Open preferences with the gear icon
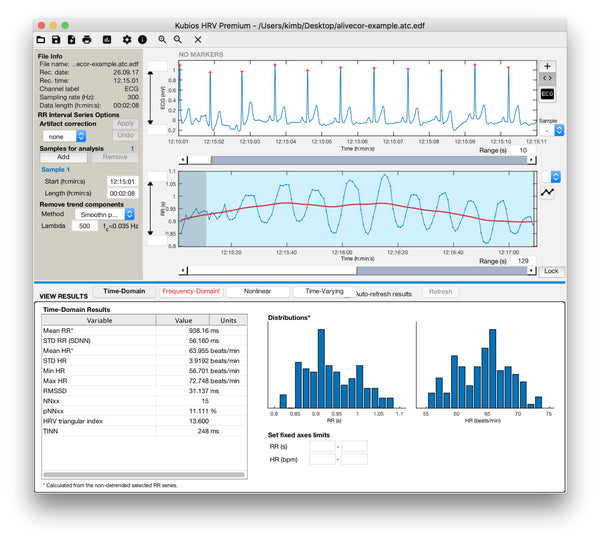Screen dimensions: 600x541 127,39
